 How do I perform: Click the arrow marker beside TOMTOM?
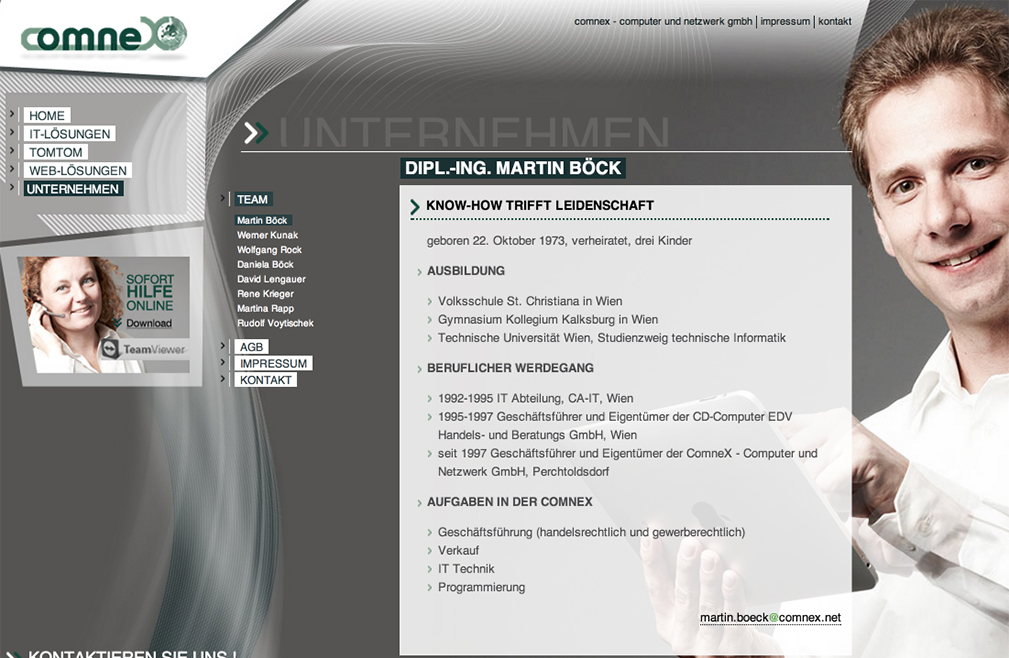(13, 151)
